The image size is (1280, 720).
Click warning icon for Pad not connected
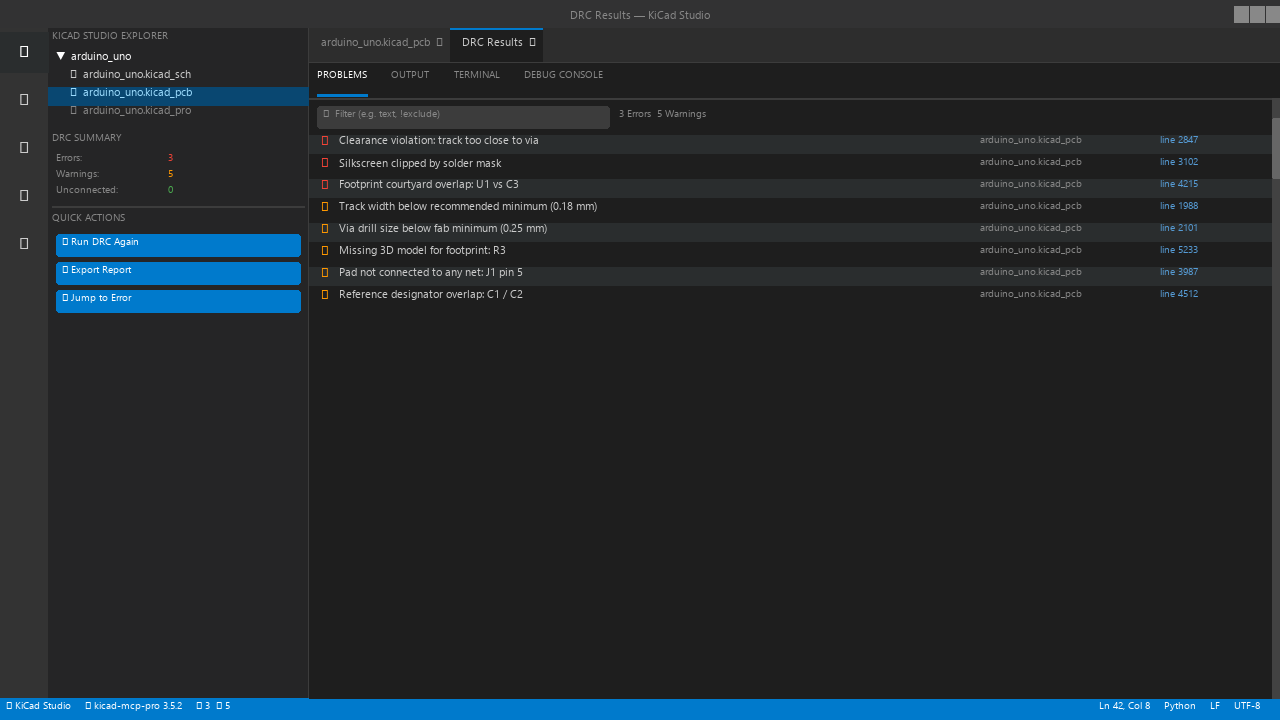[325, 272]
